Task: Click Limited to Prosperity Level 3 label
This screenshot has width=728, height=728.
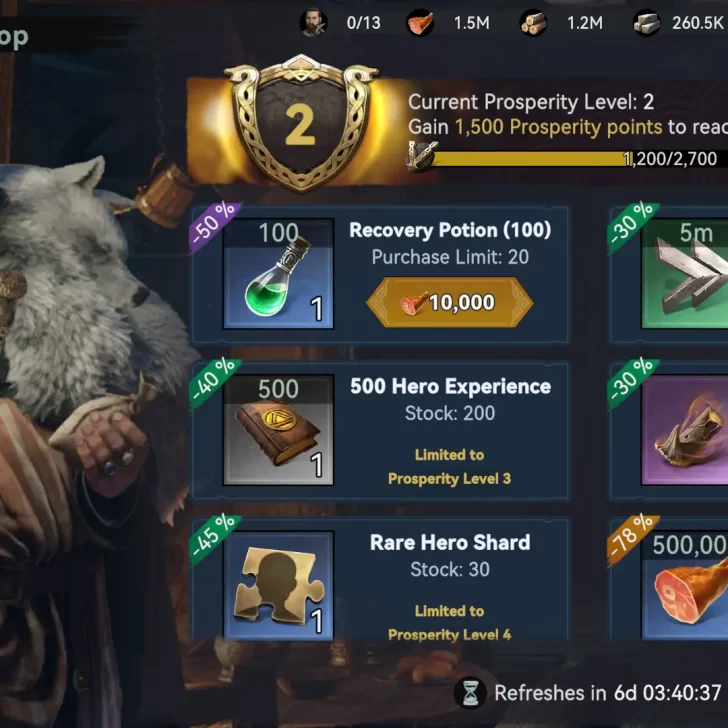Action: pyautogui.click(x=449, y=467)
